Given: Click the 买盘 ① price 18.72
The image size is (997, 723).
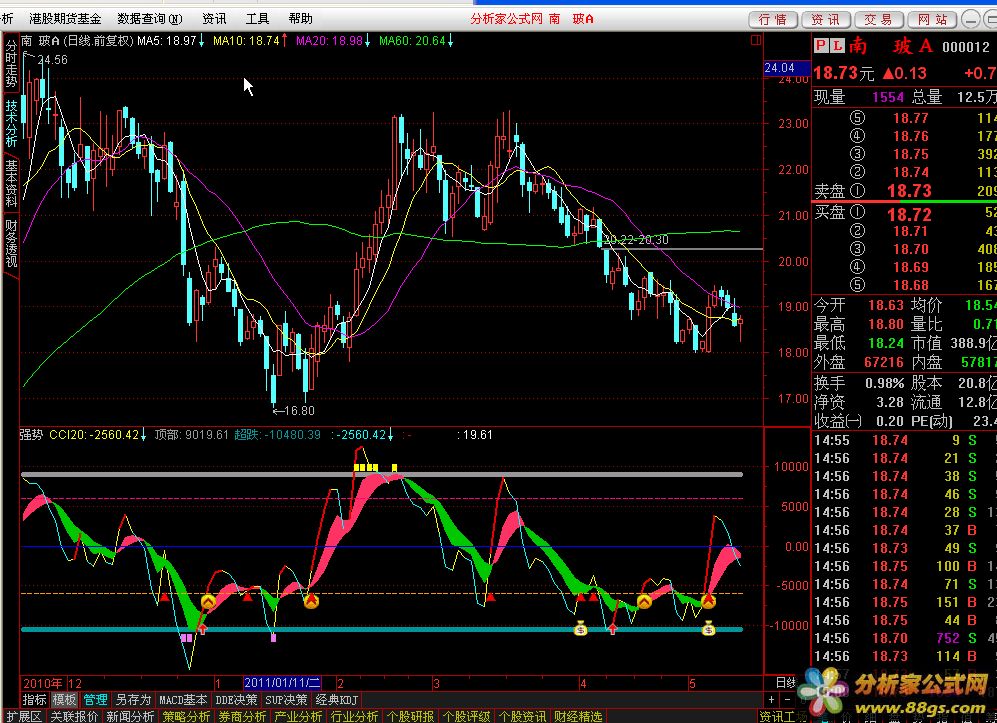Looking at the screenshot, I should pyautogui.click(x=909, y=215).
